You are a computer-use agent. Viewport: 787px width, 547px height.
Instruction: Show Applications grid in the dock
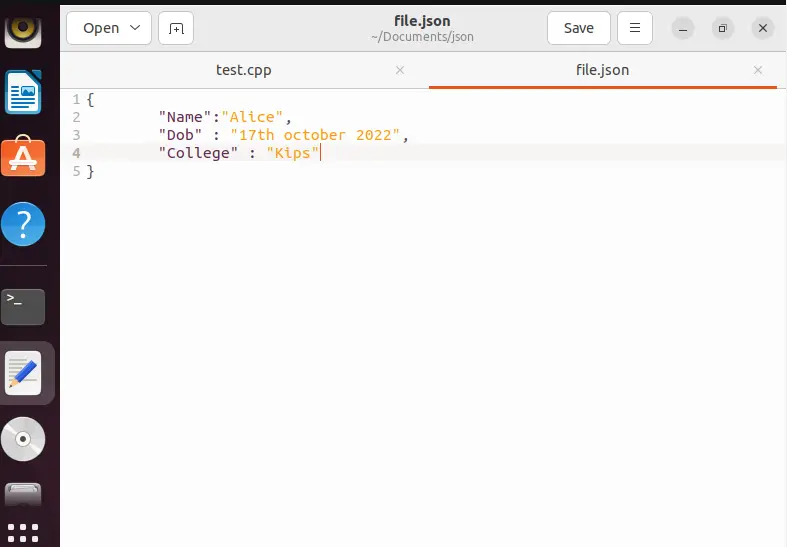pyautogui.click(x=23, y=532)
